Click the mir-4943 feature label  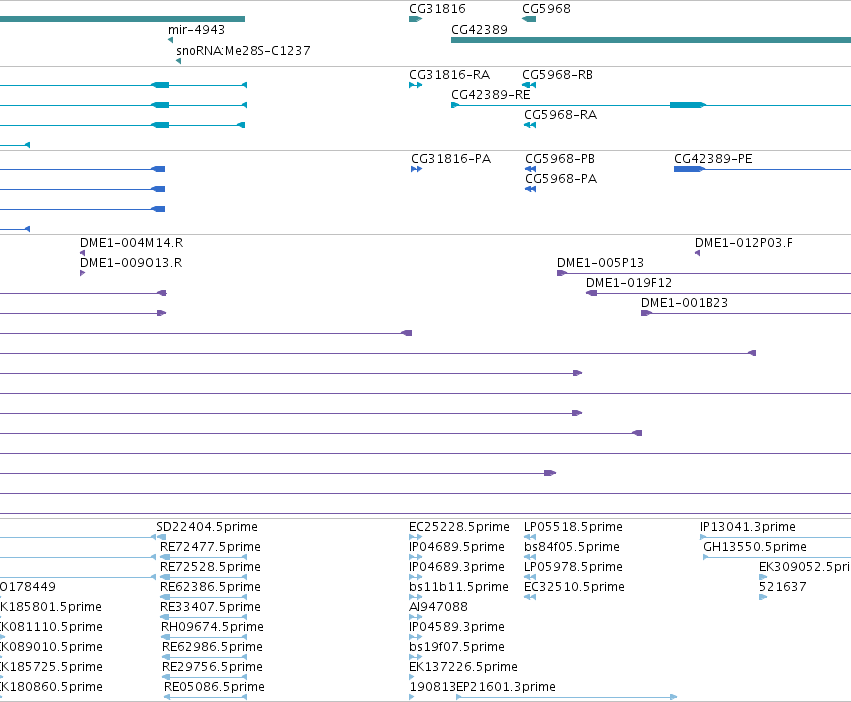[196, 30]
